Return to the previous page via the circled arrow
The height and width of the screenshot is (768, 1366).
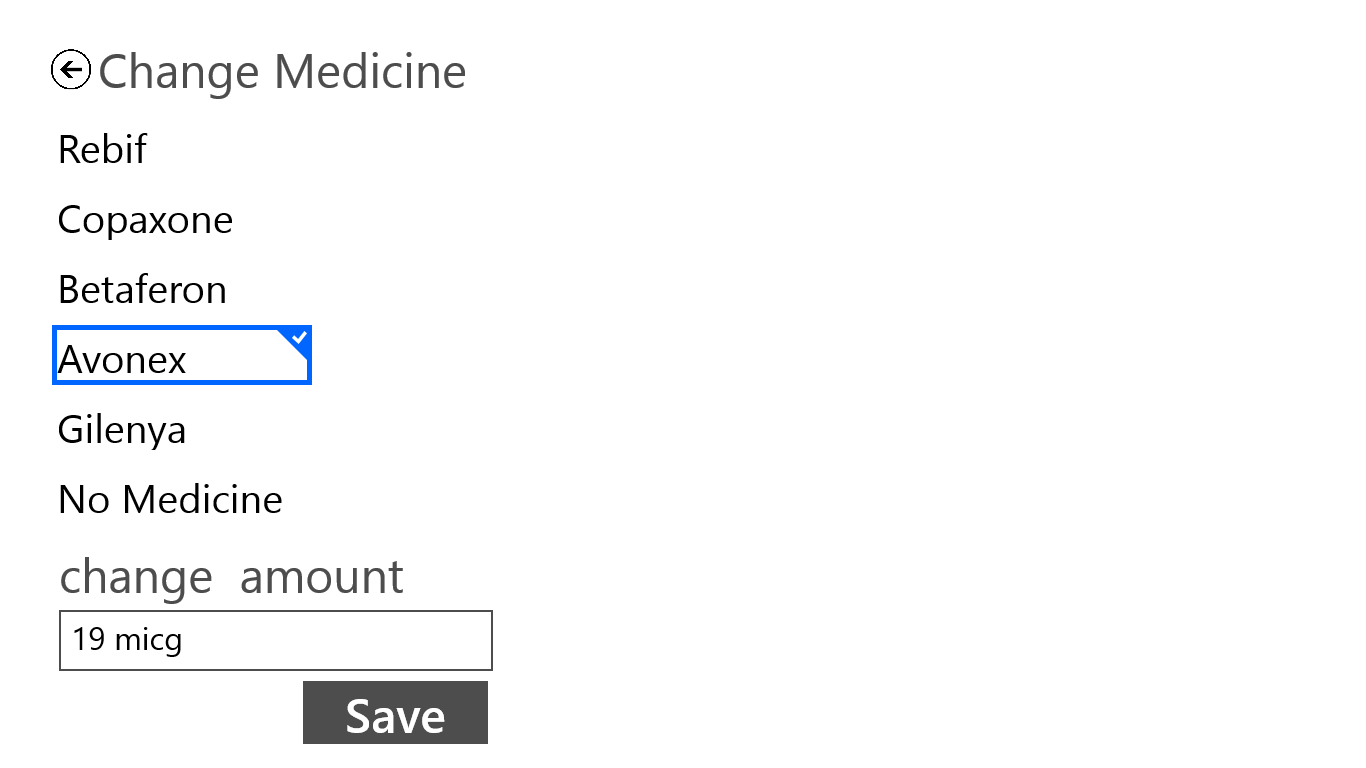point(71,70)
